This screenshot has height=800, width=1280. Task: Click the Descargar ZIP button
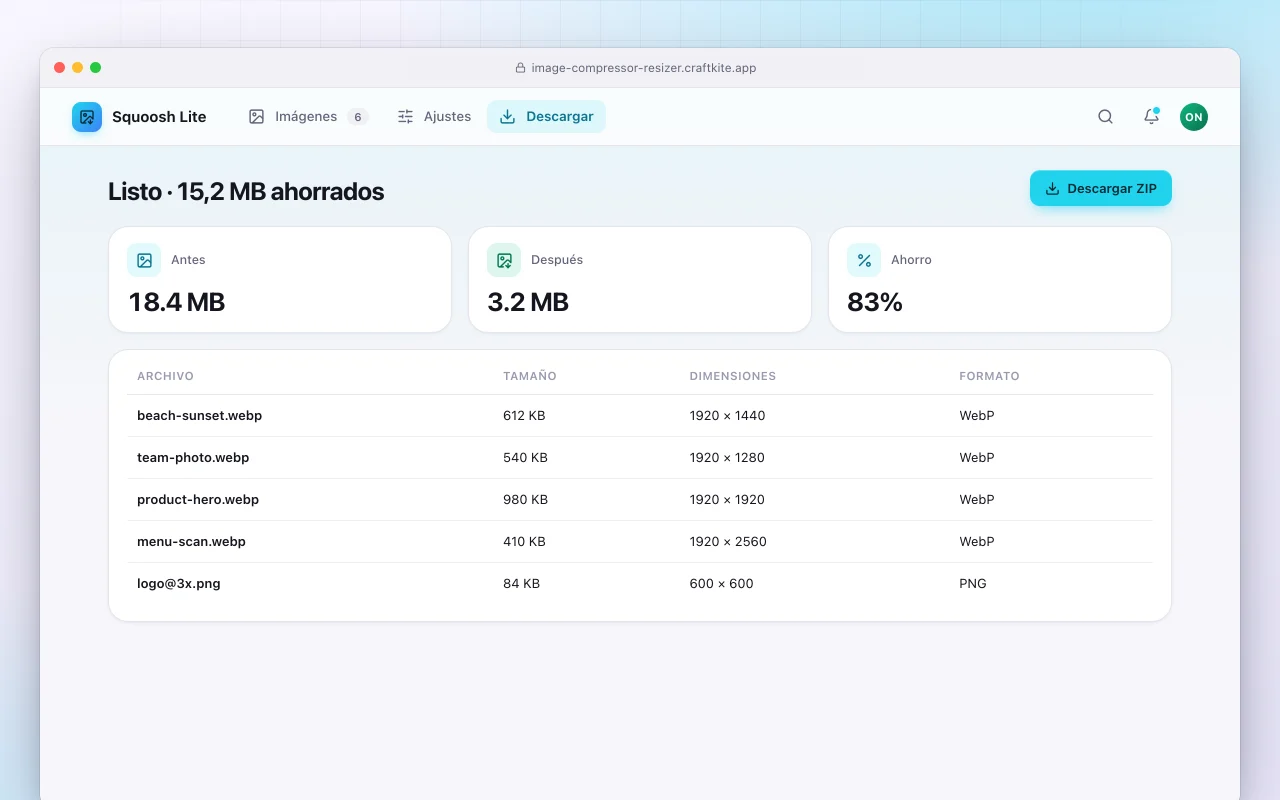(1100, 188)
